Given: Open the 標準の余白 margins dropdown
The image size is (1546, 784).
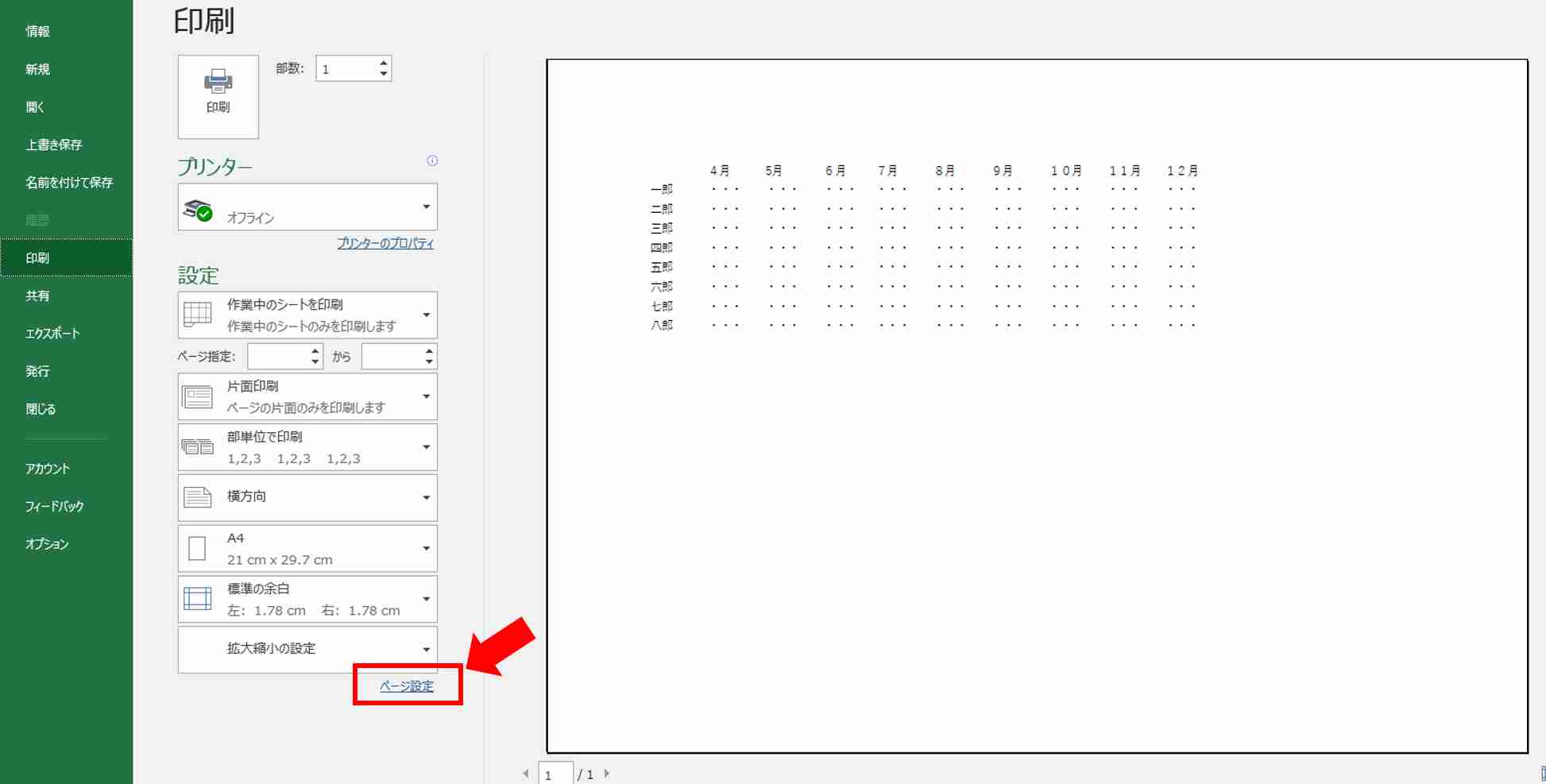Looking at the screenshot, I should (x=307, y=599).
